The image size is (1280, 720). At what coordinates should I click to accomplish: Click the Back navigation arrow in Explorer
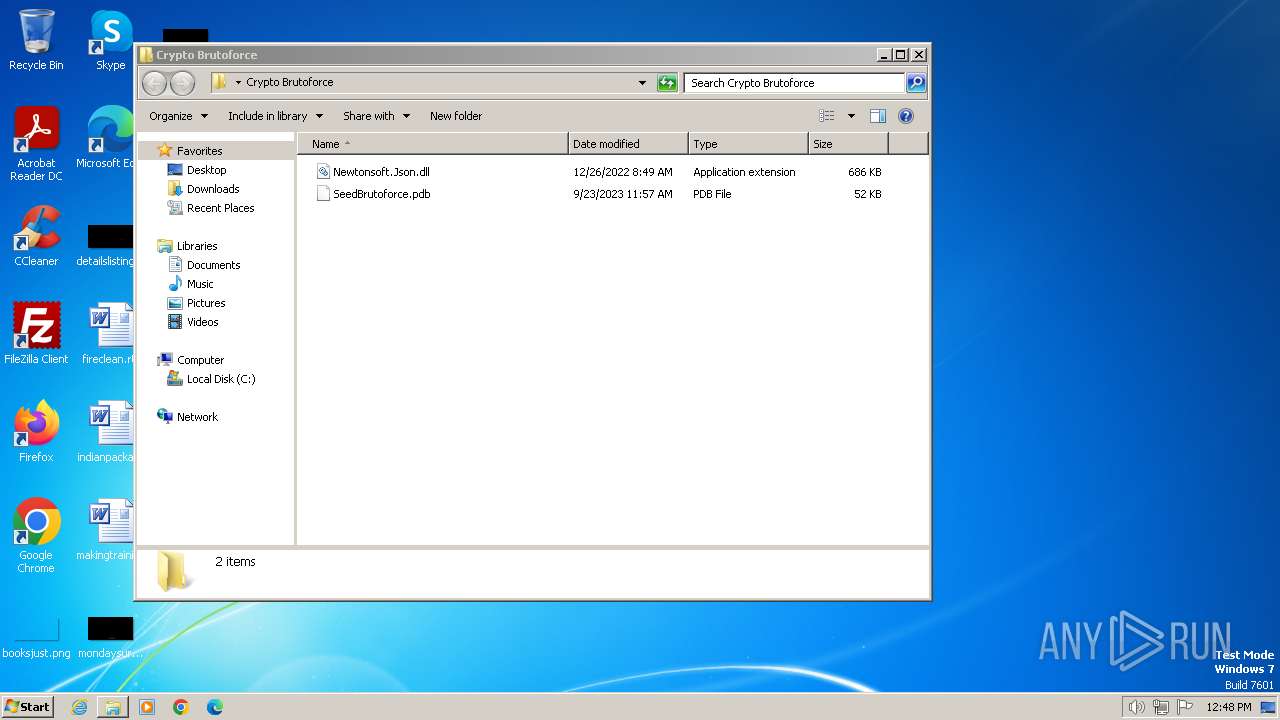tap(154, 83)
